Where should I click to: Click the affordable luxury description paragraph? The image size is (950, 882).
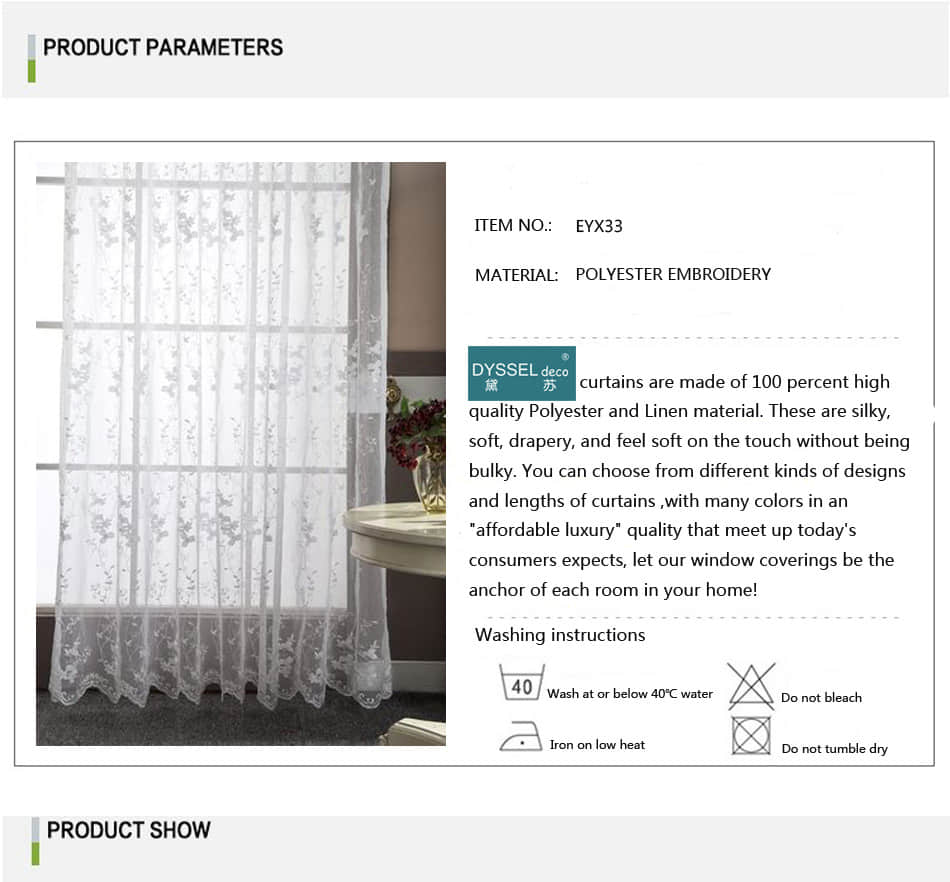(689, 486)
